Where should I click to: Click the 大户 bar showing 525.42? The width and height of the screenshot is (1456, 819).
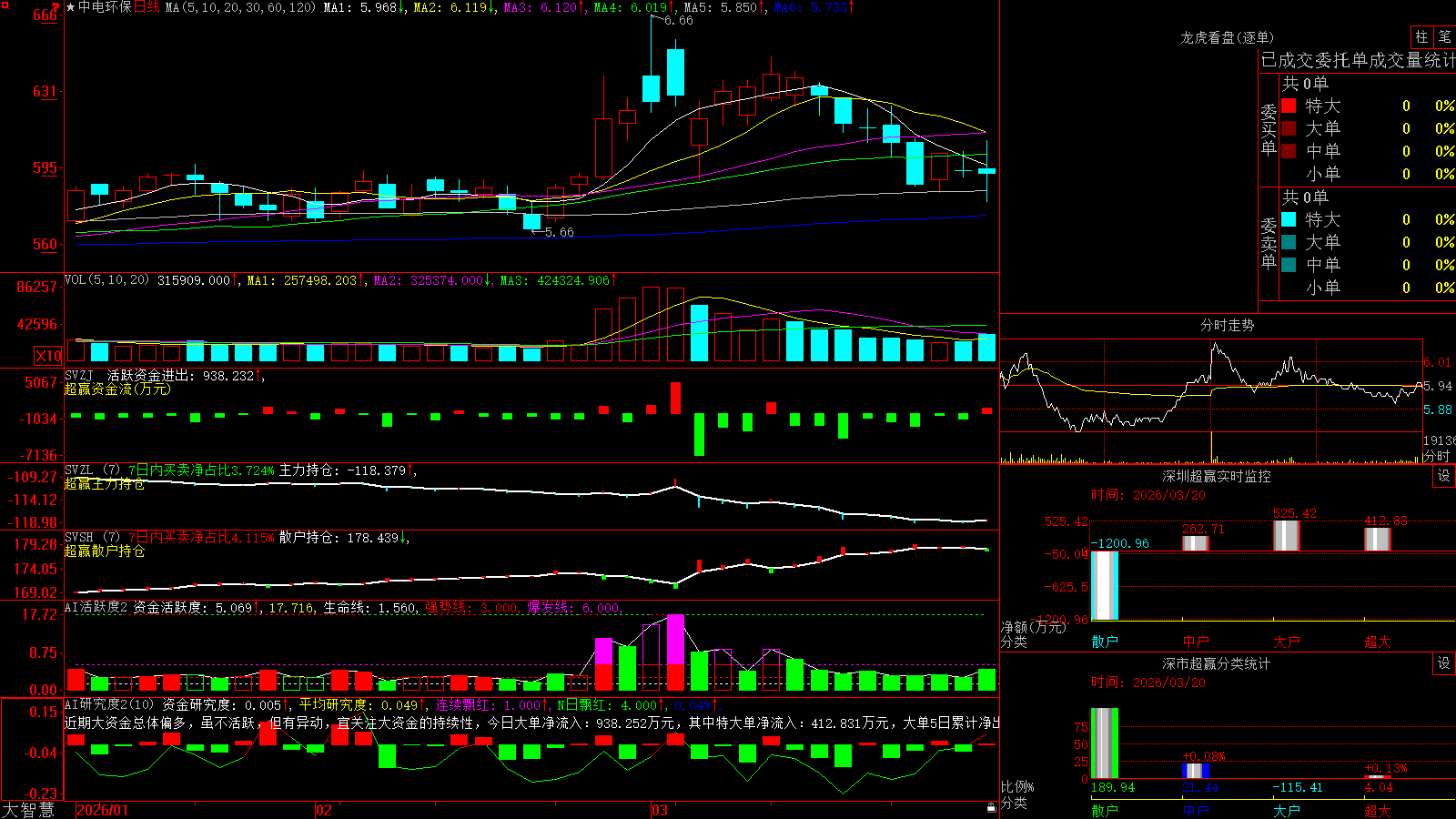click(x=1287, y=535)
